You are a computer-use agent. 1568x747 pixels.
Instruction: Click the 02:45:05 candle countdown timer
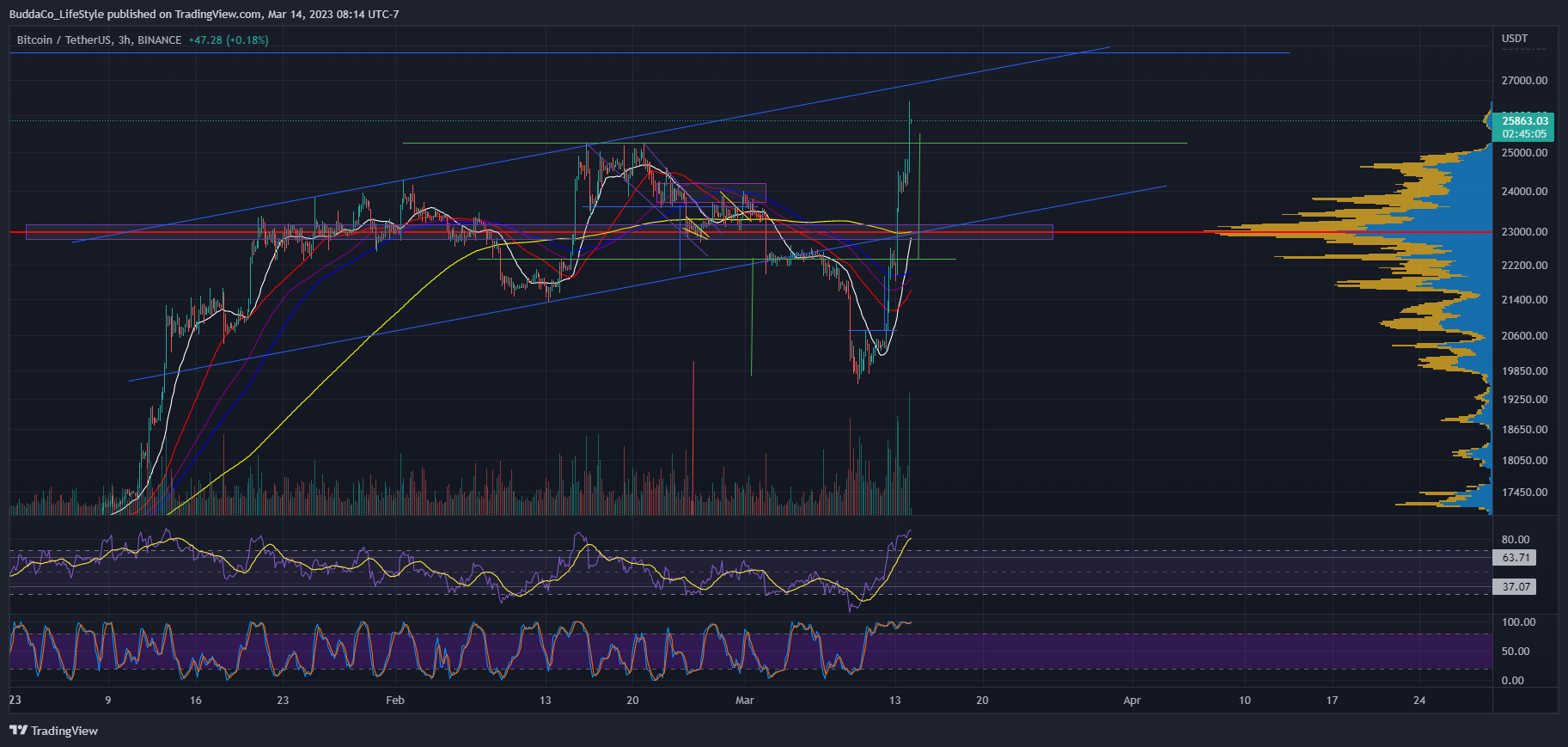point(1524,134)
